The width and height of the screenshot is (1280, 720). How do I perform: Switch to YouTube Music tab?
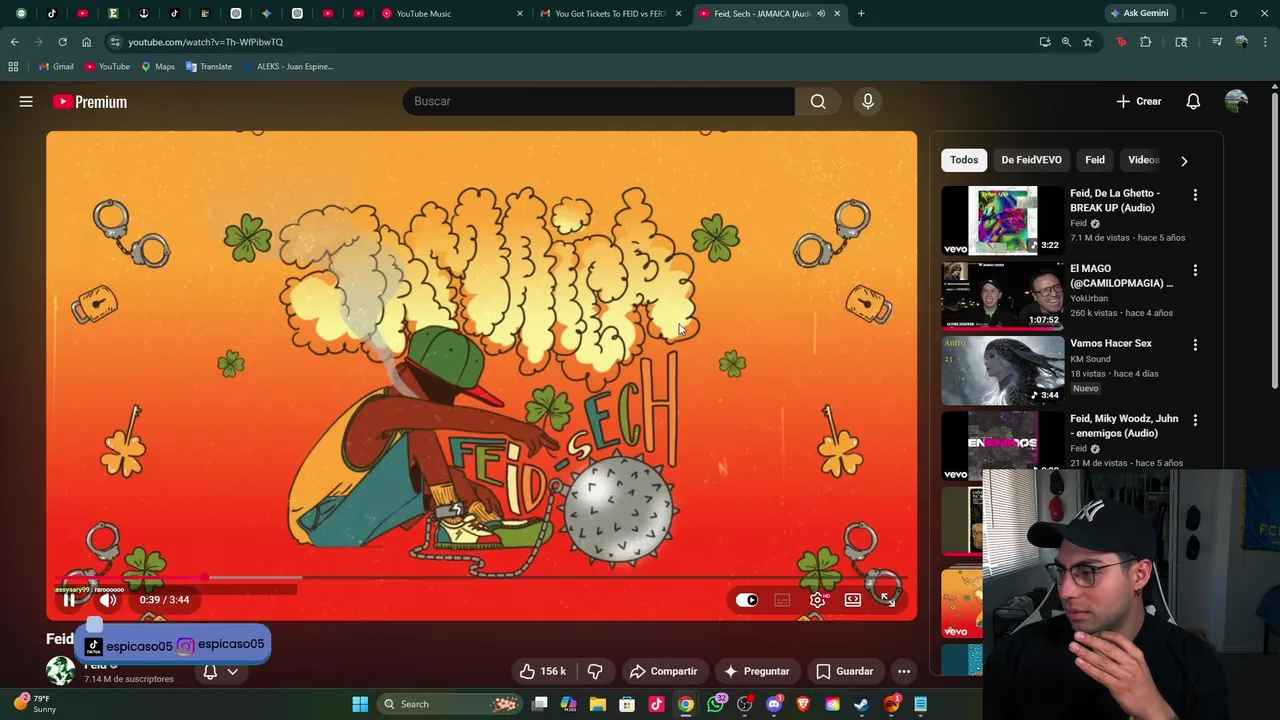point(454,13)
